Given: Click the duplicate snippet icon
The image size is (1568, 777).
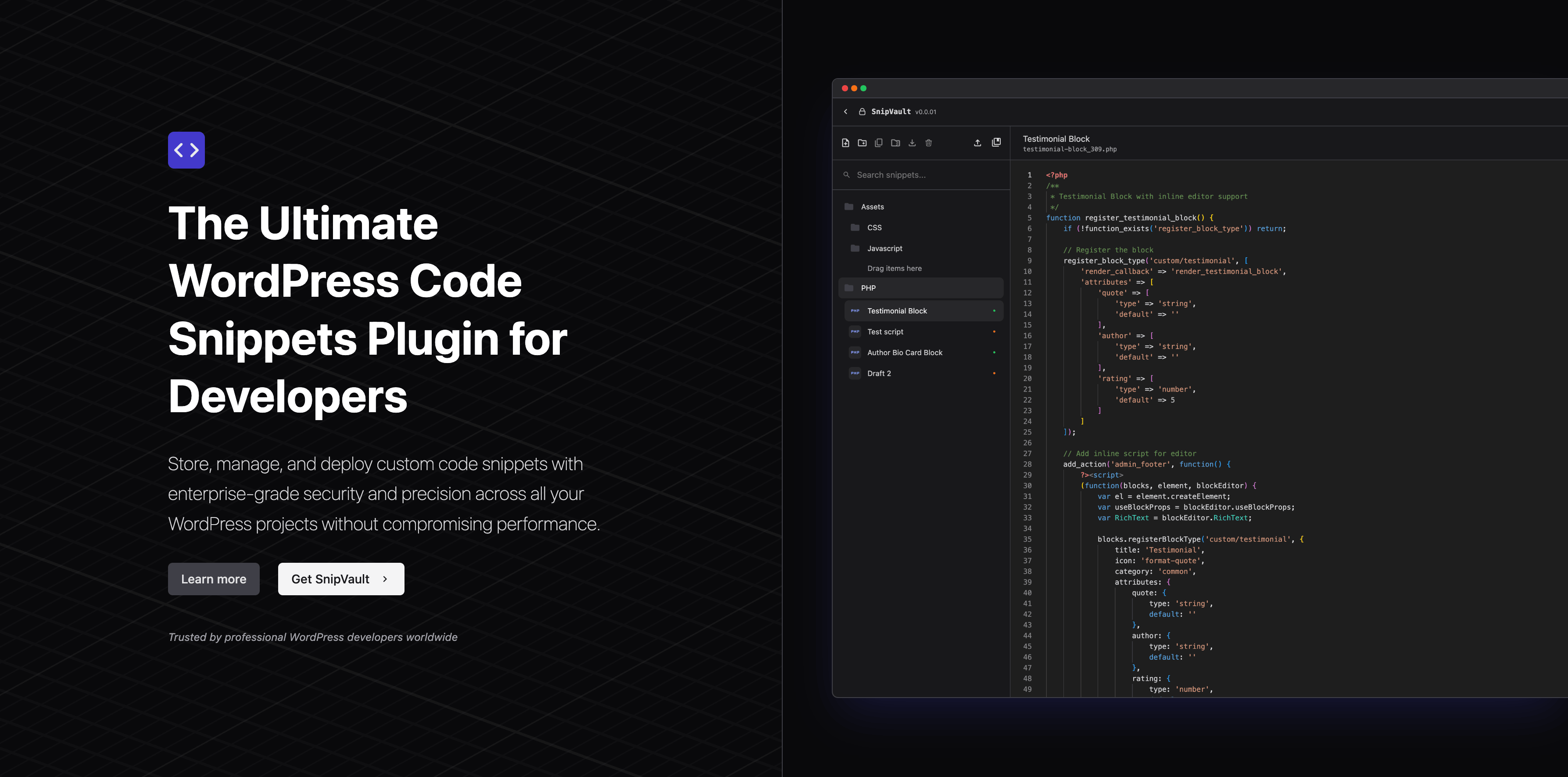Looking at the screenshot, I should click(878, 143).
